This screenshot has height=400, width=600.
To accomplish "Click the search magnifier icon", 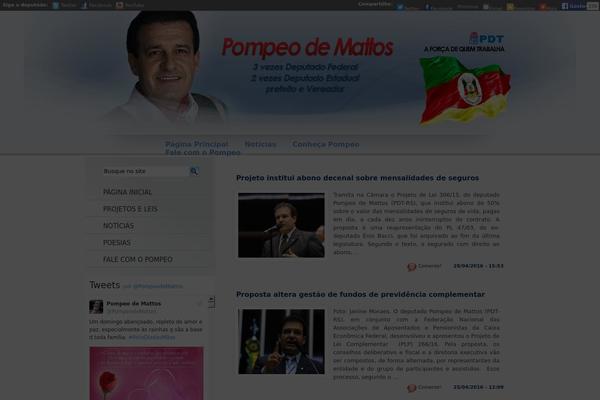I will (194, 171).
